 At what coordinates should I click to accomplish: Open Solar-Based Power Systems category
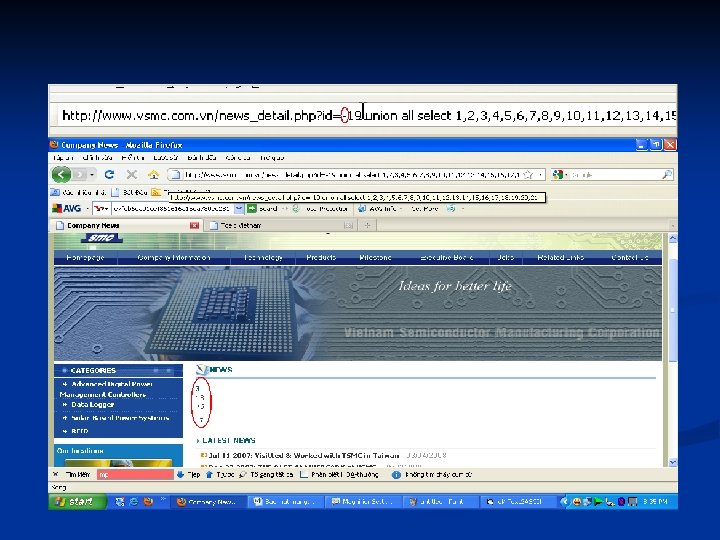(x=120, y=418)
